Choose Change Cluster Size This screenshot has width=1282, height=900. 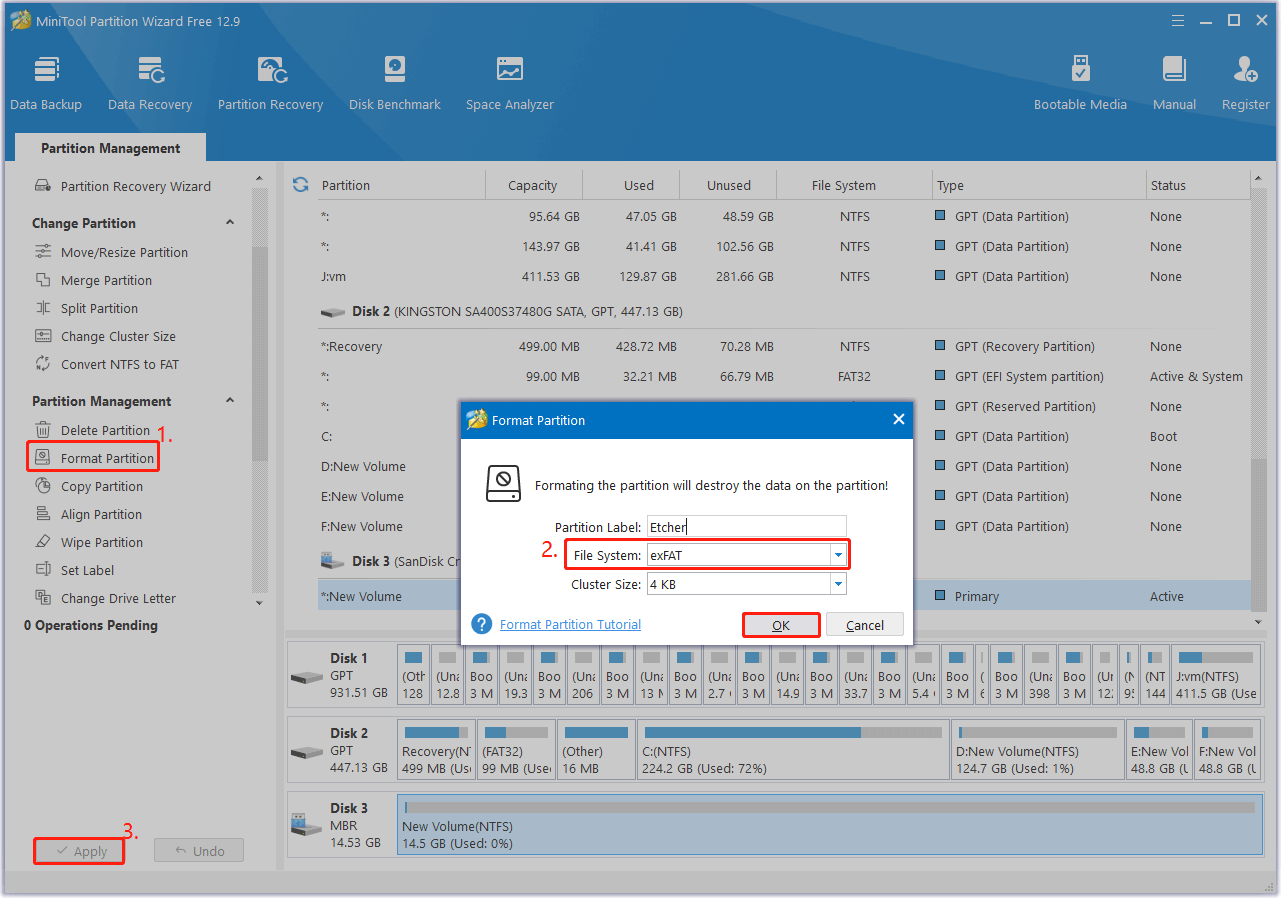[x=106, y=336]
